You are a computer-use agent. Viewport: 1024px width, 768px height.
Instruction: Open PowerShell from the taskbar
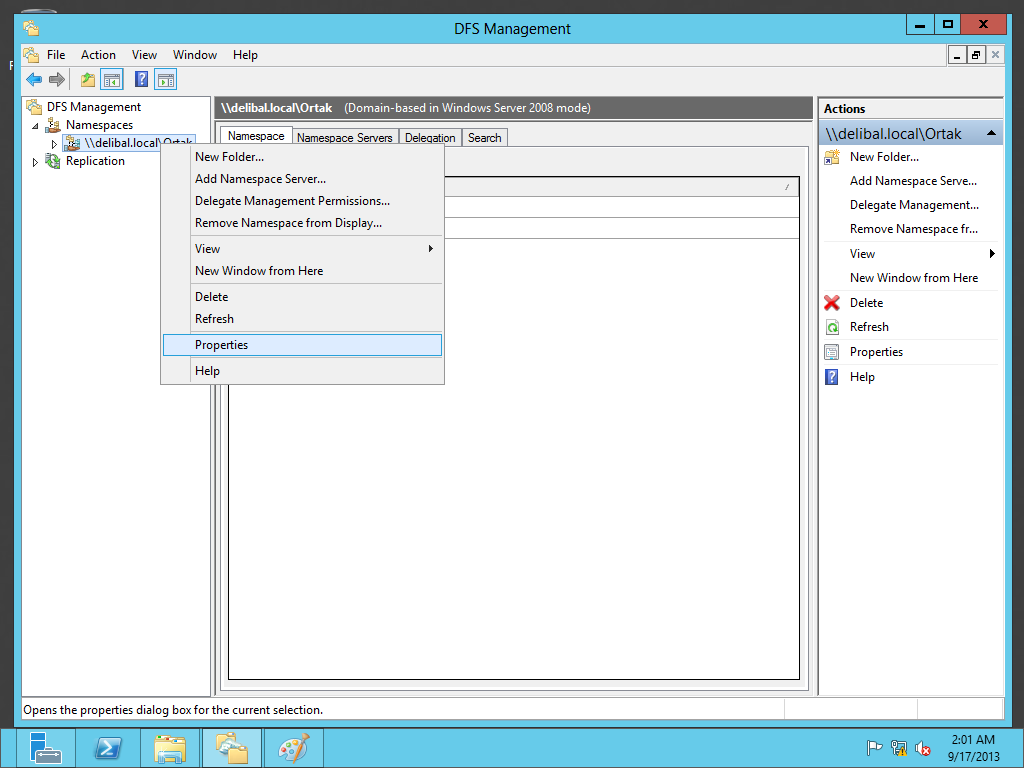point(108,748)
